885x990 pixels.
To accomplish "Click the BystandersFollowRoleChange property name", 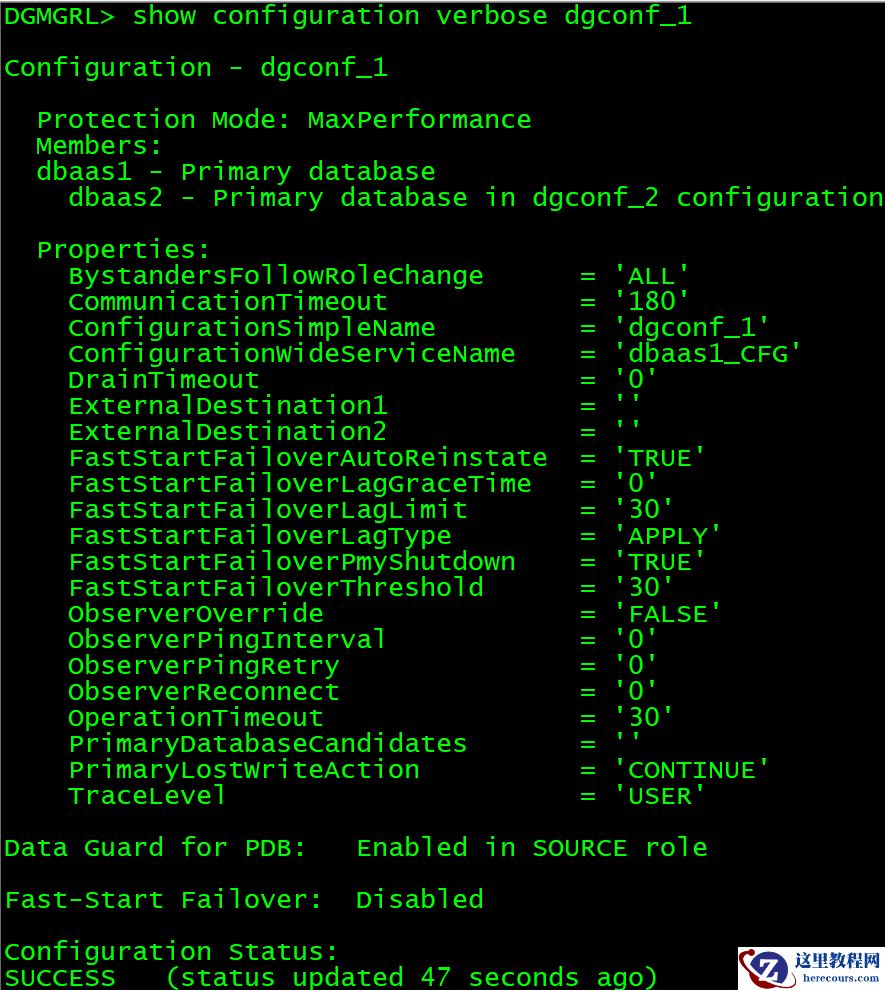I will (275, 276).
